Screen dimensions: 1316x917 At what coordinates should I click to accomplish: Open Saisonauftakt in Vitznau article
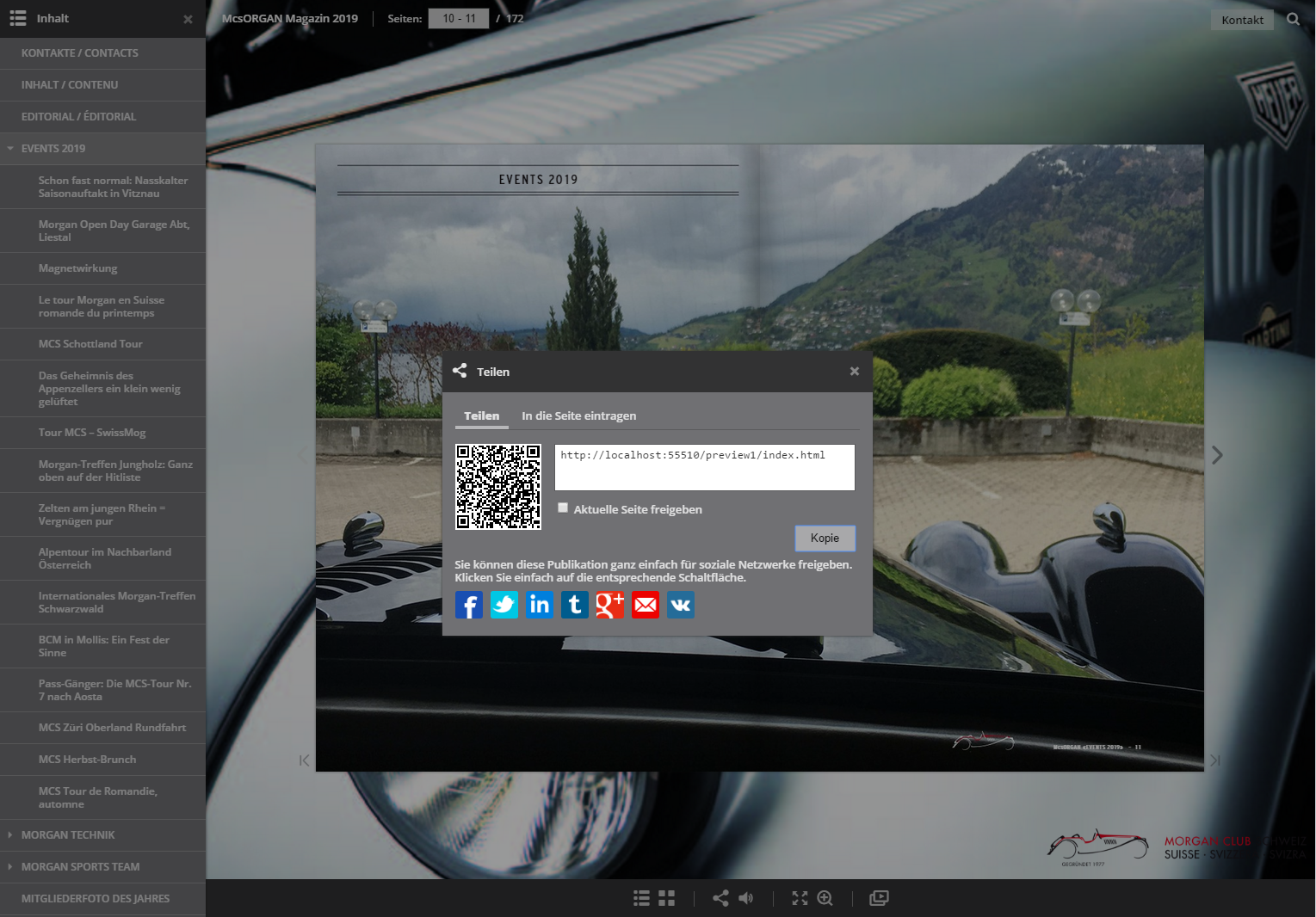[x=102, y=187]
